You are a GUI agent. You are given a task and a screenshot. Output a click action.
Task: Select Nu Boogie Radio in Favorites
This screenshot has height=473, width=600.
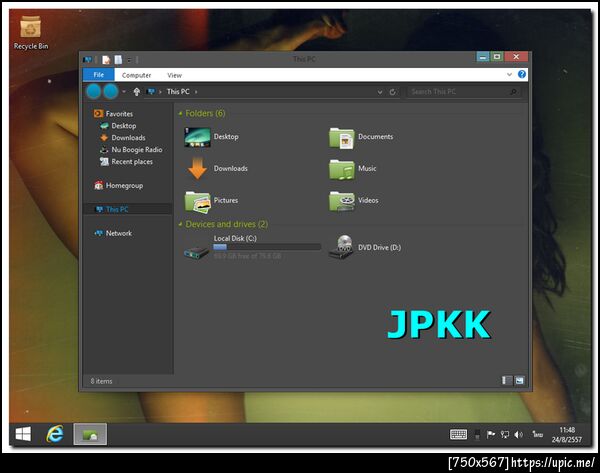pyautogui.click(x=131, y=150)
